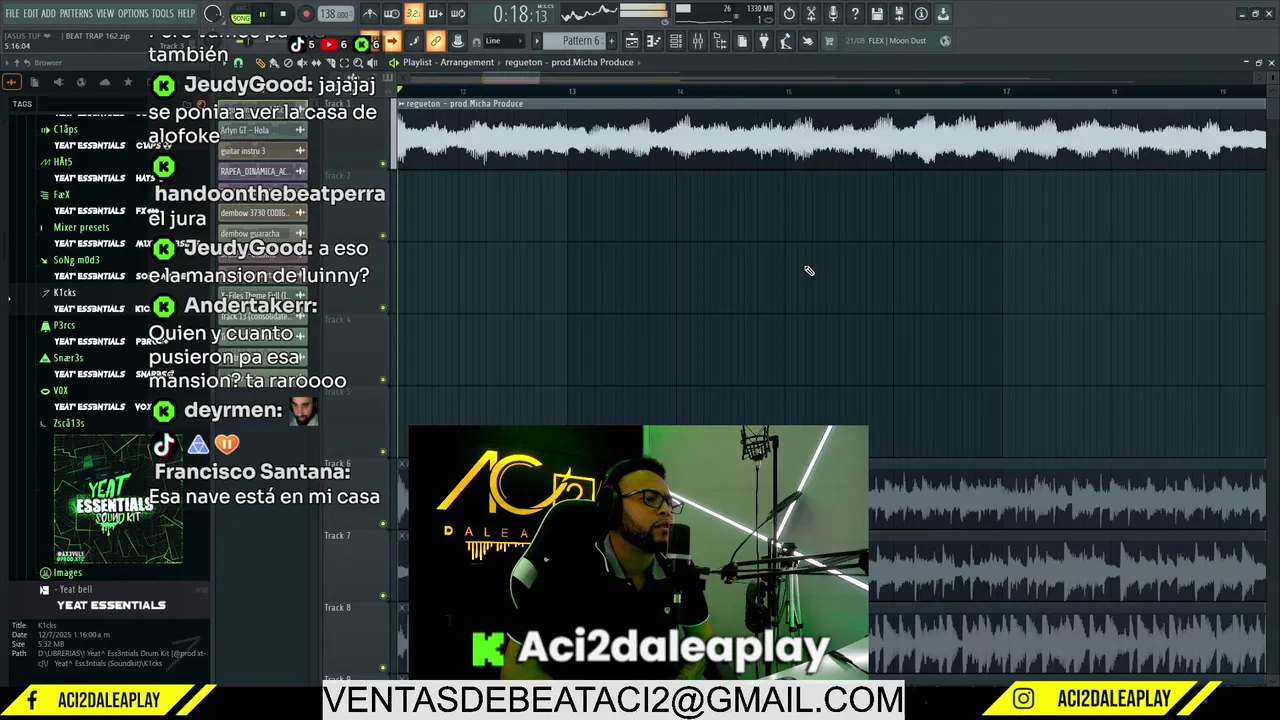The image size is (1280, 720).
Task: Toggle the playlist magnet snap icon
Action: point(237,63)
